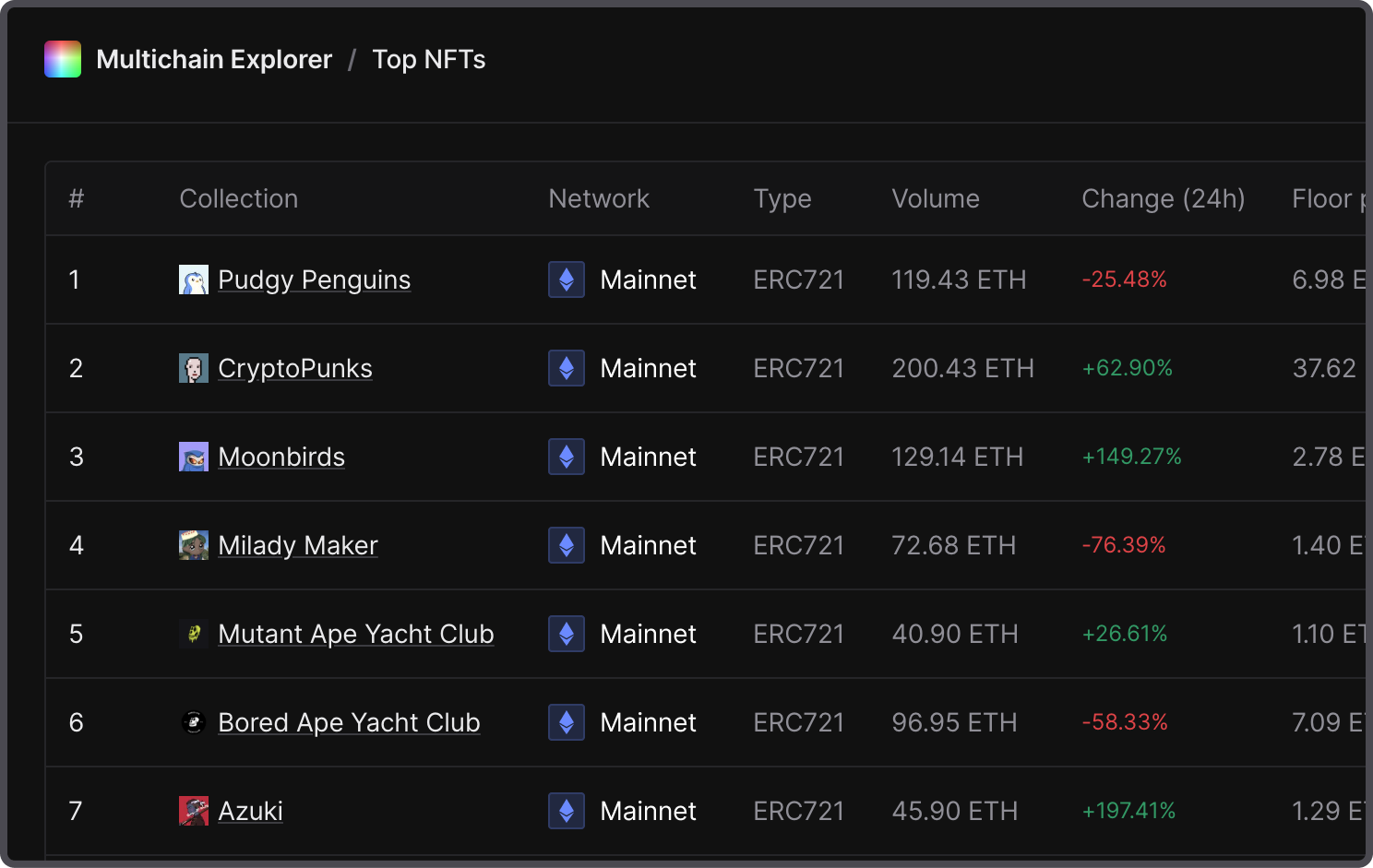Open the CryptoPunks collection link
1373x868 pixels.
click(295, 368)
